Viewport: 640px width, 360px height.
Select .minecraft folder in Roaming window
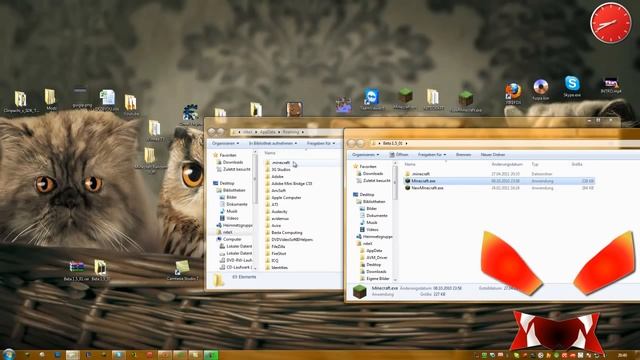point(280,162)
